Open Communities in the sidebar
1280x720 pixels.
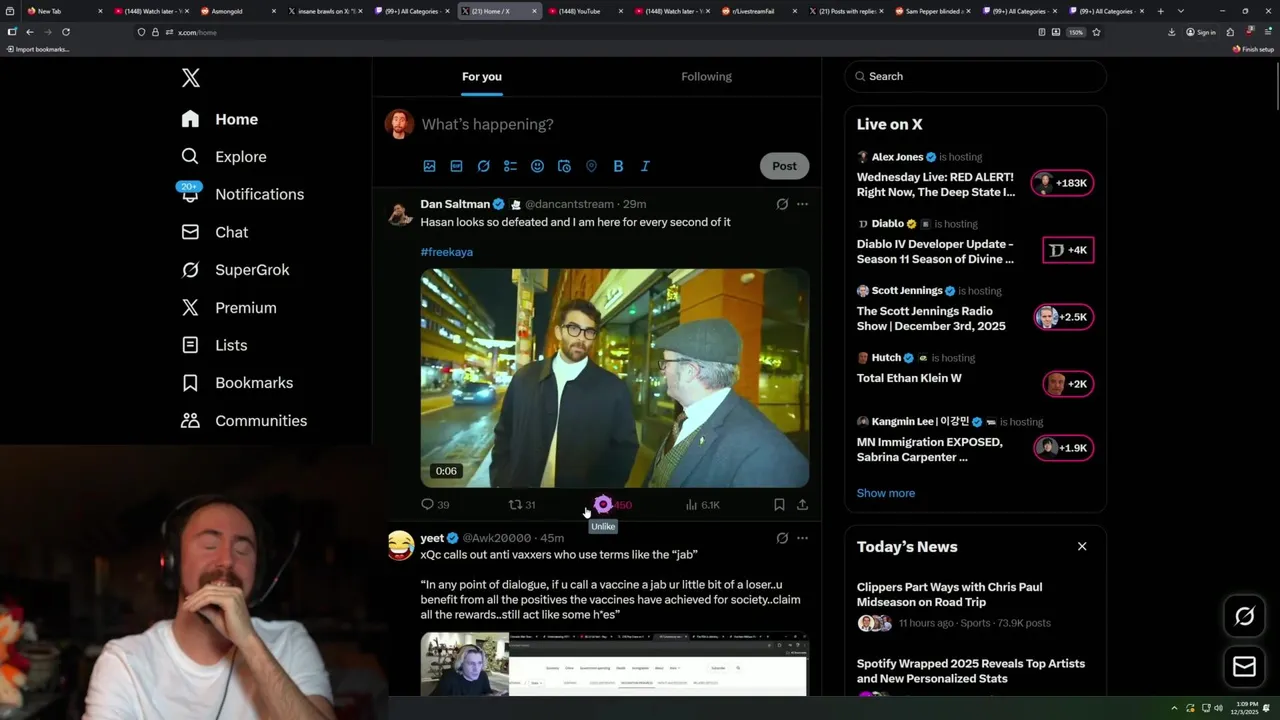(x=244, y=421)
